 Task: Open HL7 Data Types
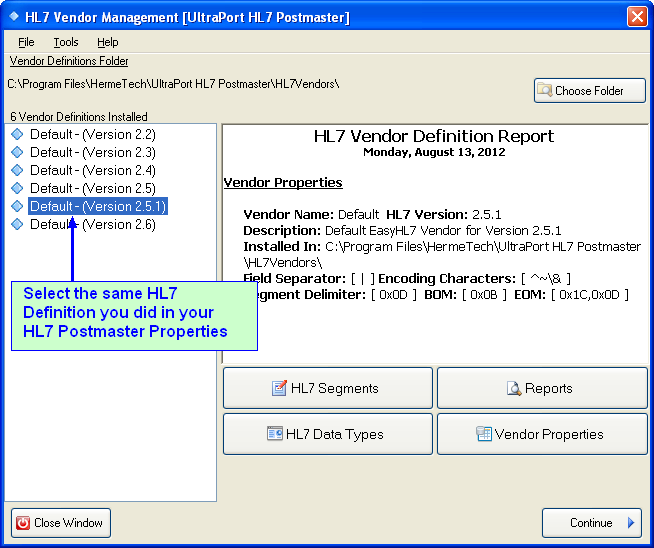[x=328, y=434]
